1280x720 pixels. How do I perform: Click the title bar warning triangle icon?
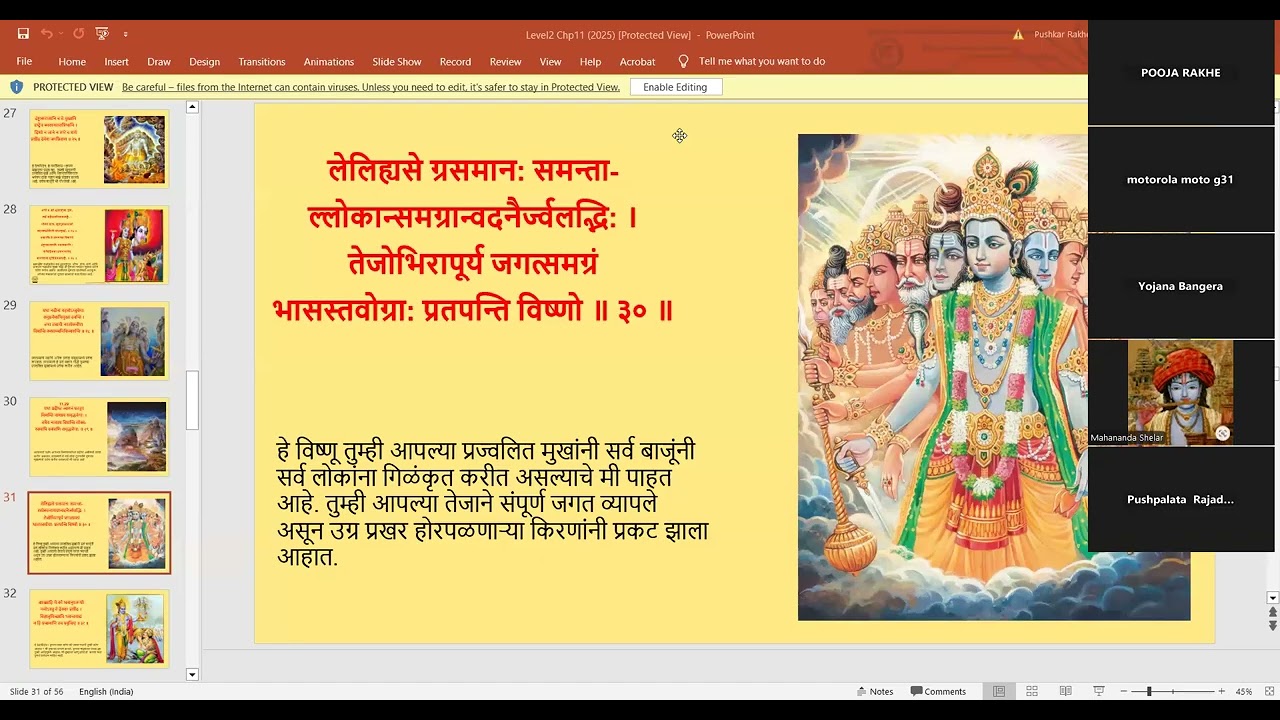point(1018,35)
